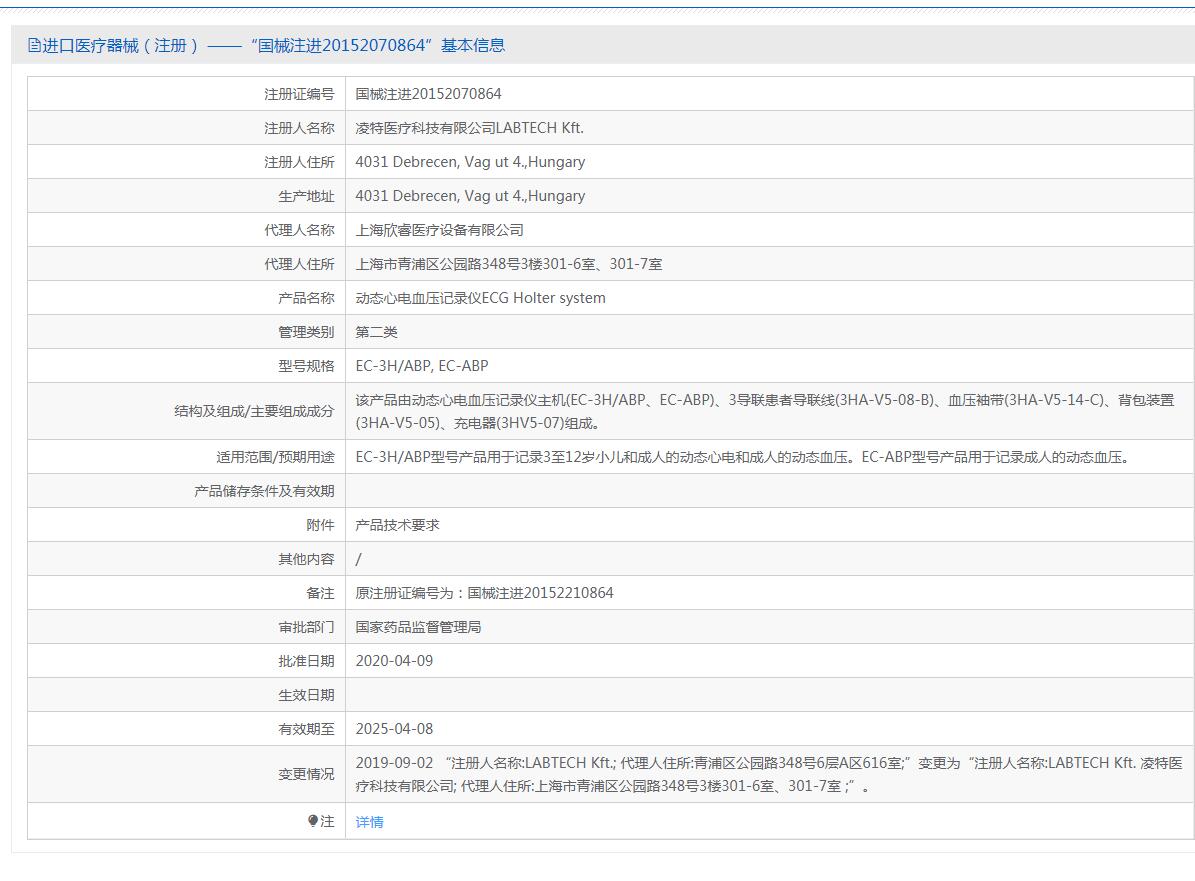Viewport: 1195px width, 881px height.
Task: Click the 管理类别 value 第二类
Action: point(376,332)
